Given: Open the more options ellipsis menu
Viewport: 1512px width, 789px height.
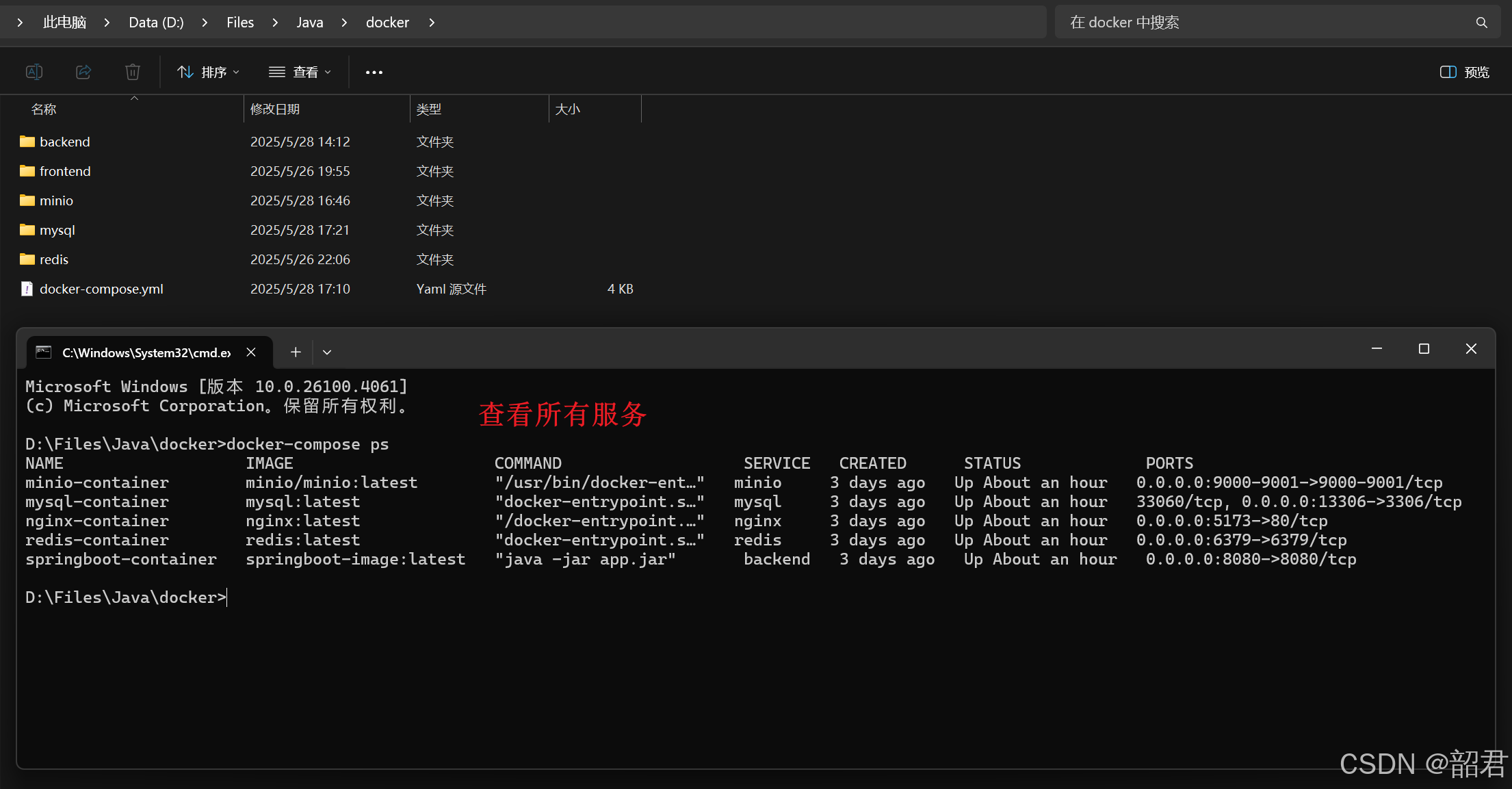Looking at the screenshot, I should pyautogui.click(x=374, y=72).
